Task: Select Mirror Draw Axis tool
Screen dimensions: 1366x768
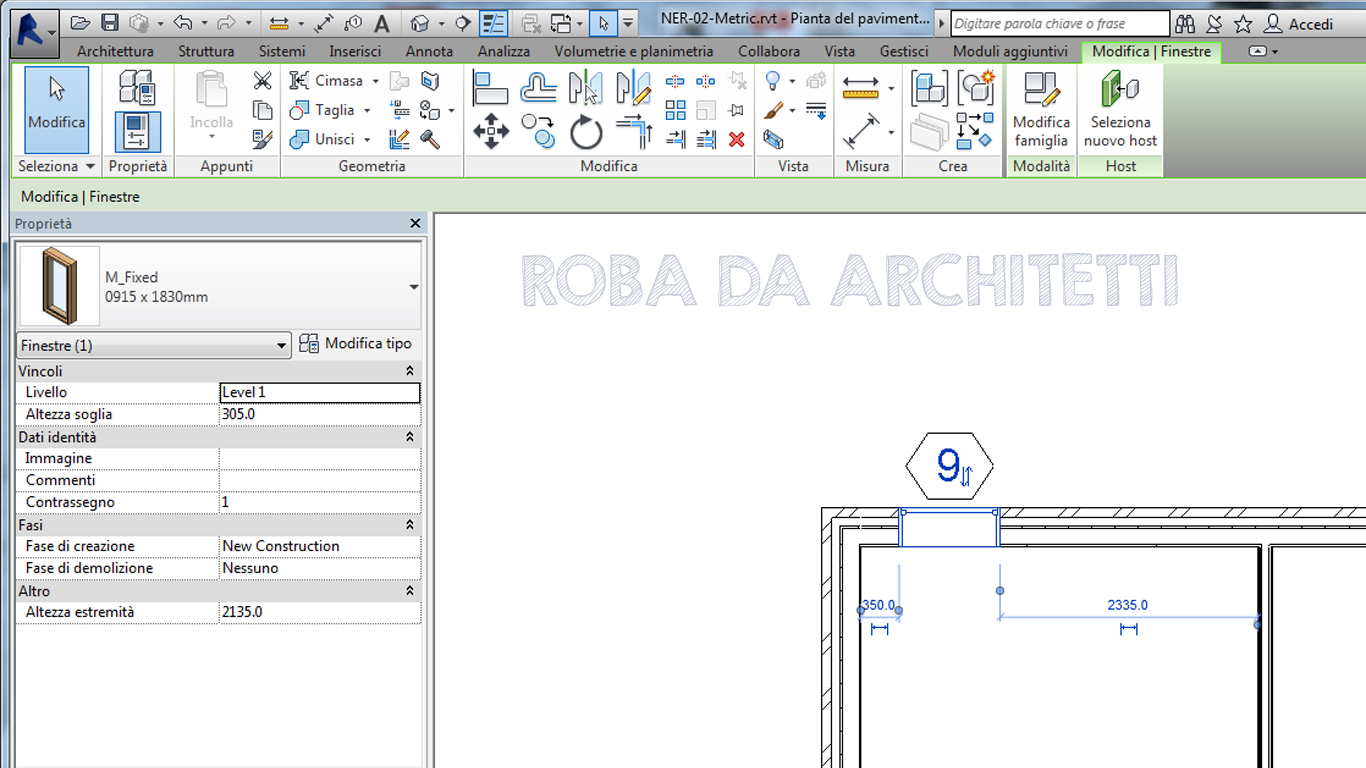Action: 634,89
